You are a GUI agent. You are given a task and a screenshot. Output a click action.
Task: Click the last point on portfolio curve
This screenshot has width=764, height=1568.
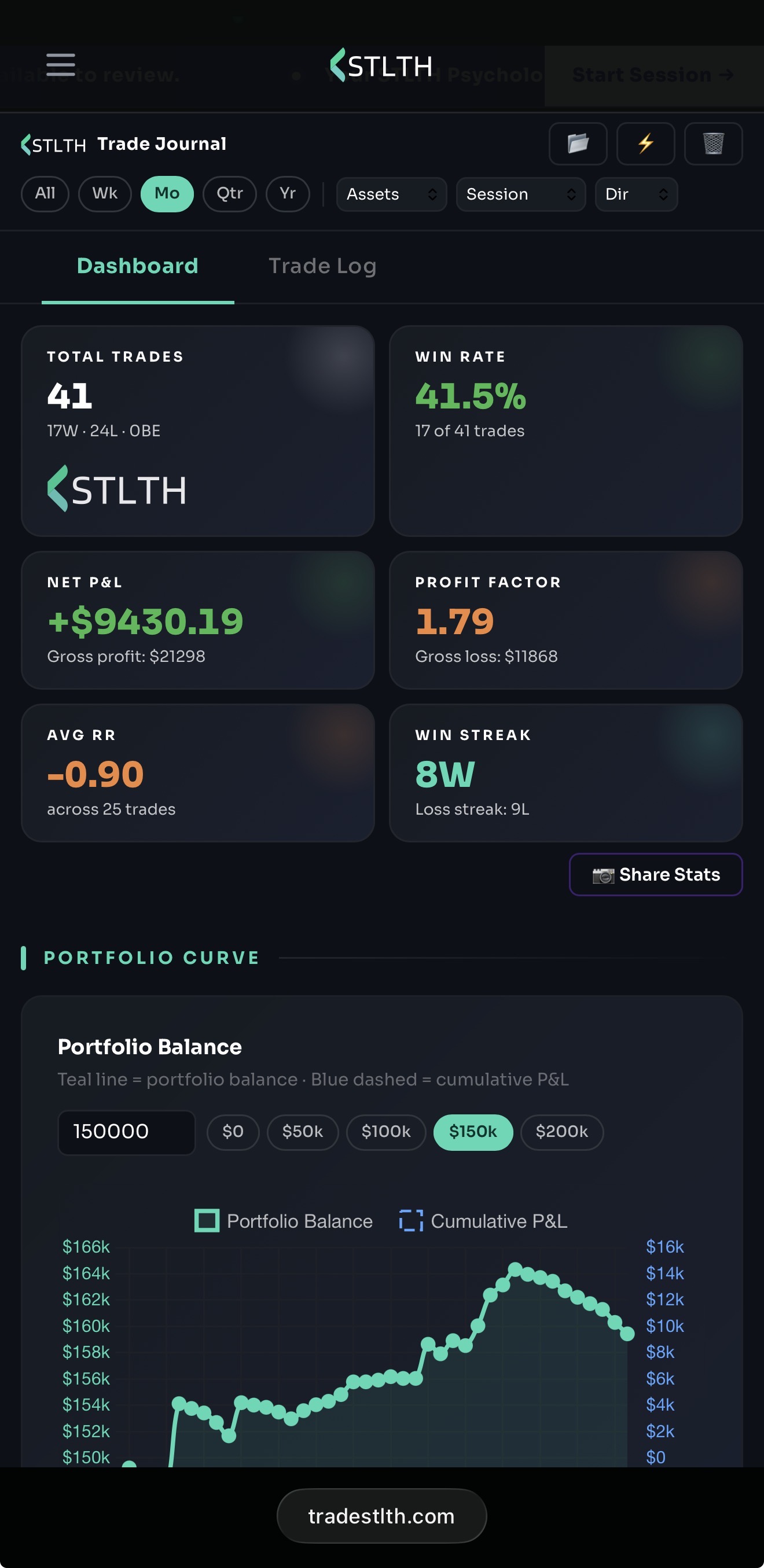pyautogui.click(x=627, y=1334)
